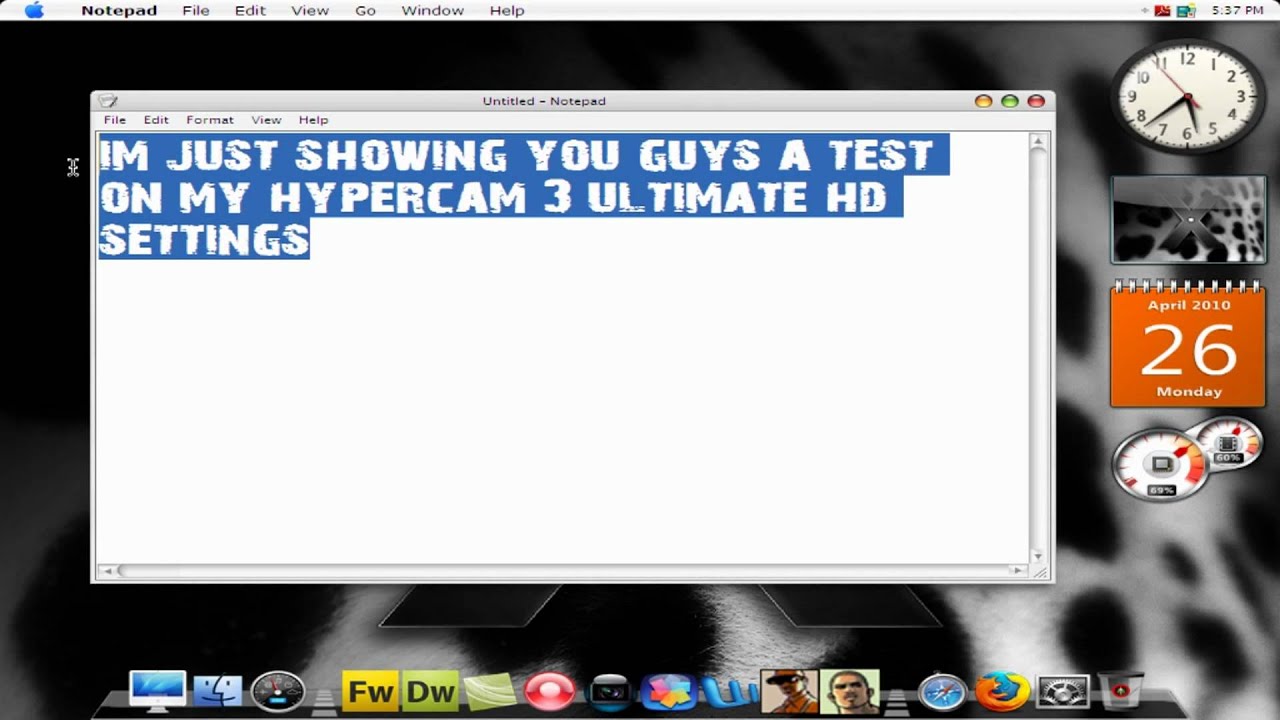1280x720 pixels.
Task: Click the 5:37 PM clock in the menu bar
Action: (1237, 10)
